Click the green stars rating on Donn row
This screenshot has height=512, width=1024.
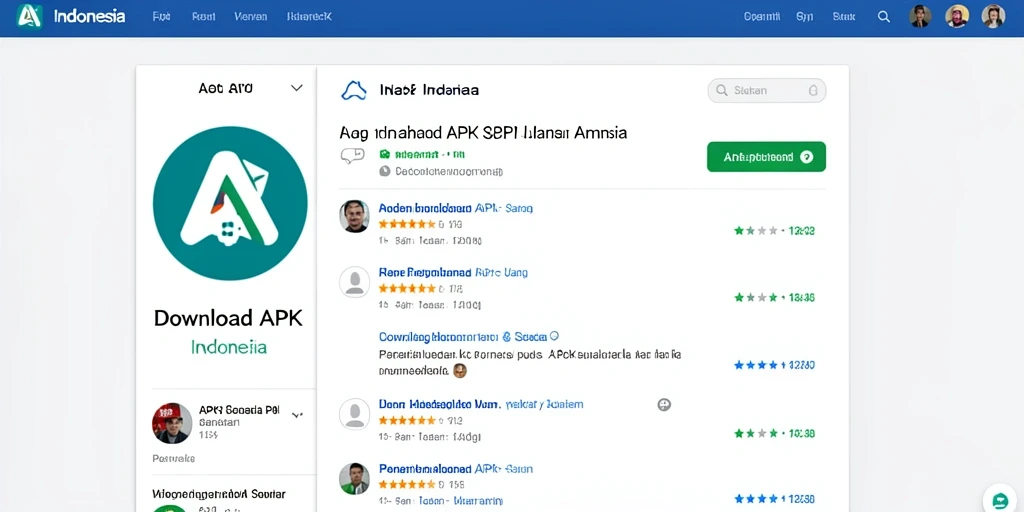click(x=756, y=433)
